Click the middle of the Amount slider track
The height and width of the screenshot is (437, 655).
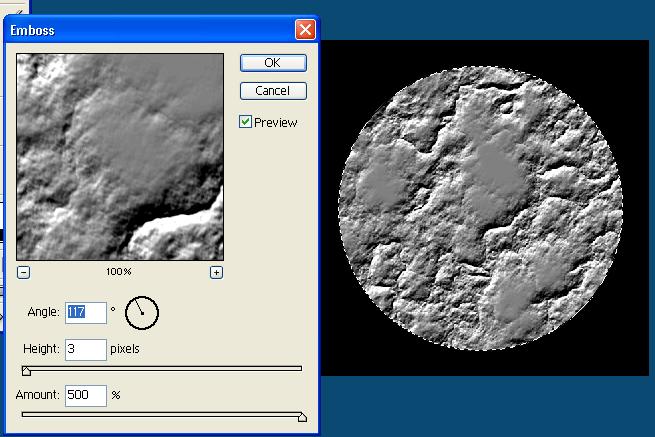tap(162, 414)
